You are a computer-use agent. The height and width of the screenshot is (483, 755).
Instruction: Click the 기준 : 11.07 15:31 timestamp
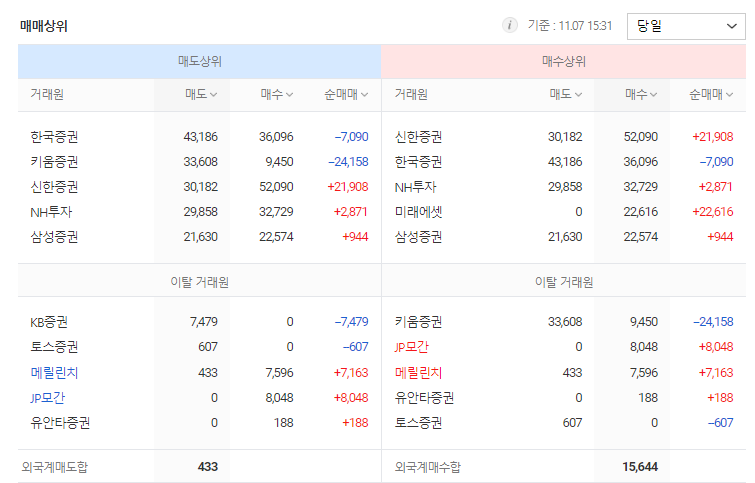(570, 26)
